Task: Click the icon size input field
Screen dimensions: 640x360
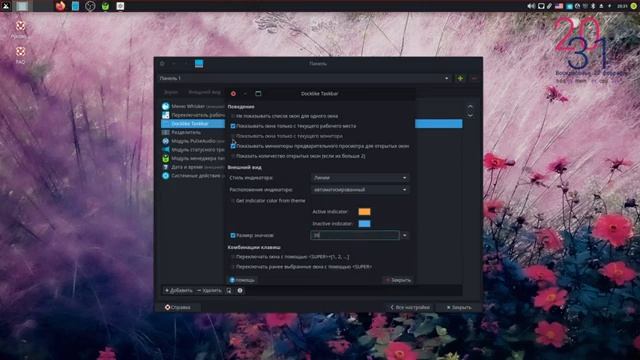Action: click(x=355, y=236)
